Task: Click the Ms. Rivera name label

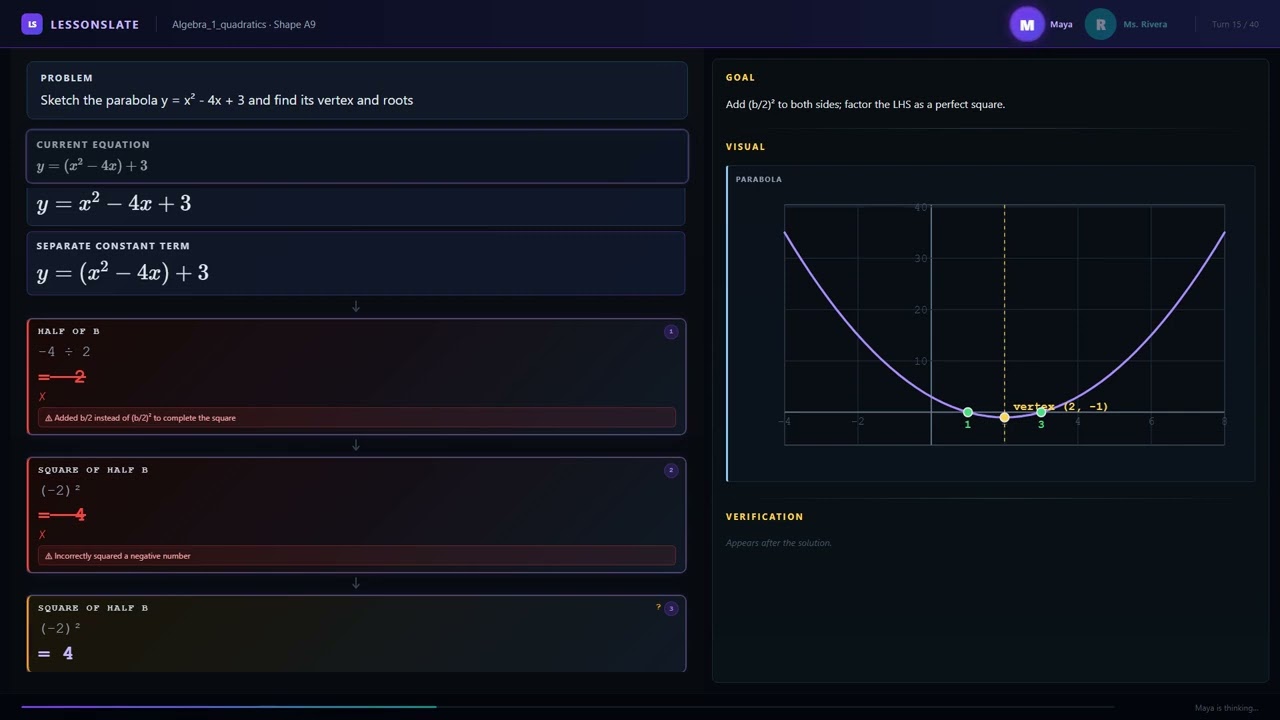Action: [x=1145, y=24]
